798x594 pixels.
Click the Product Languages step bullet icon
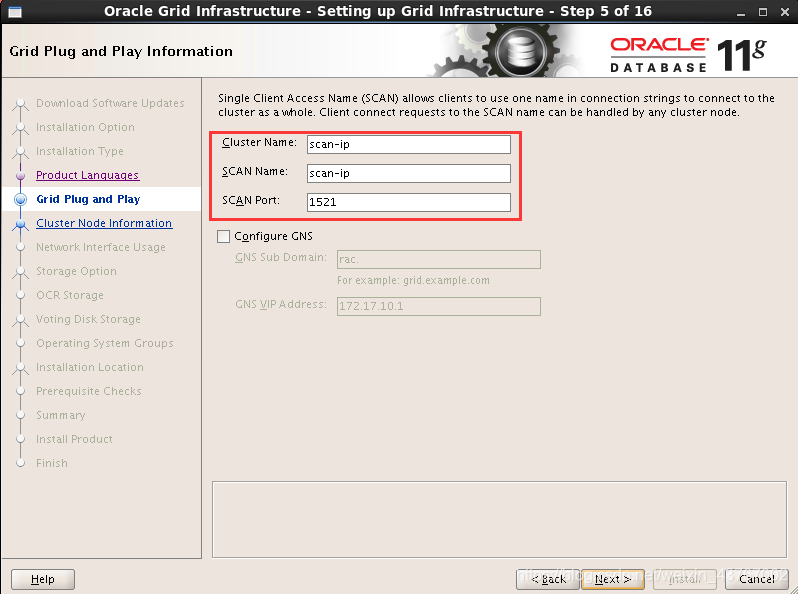pyautogui.click(x=20, y=176)
